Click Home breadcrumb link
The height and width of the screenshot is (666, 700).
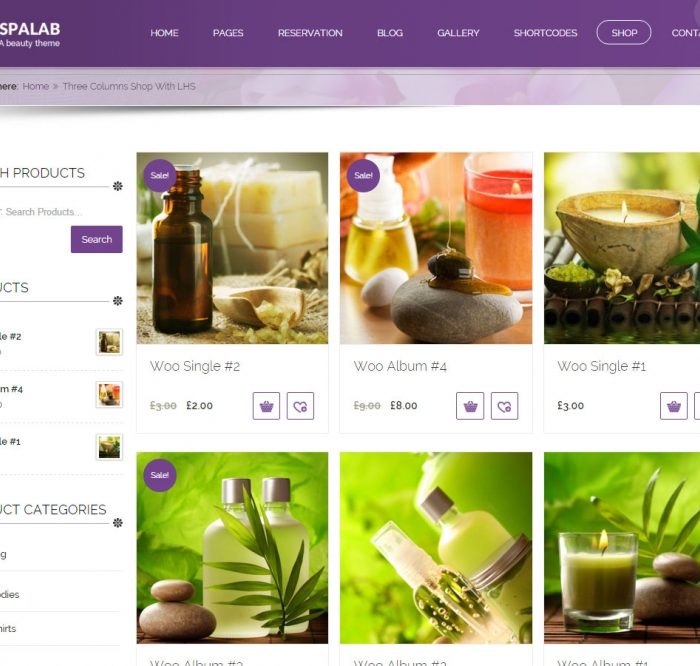tap(36, 86)
